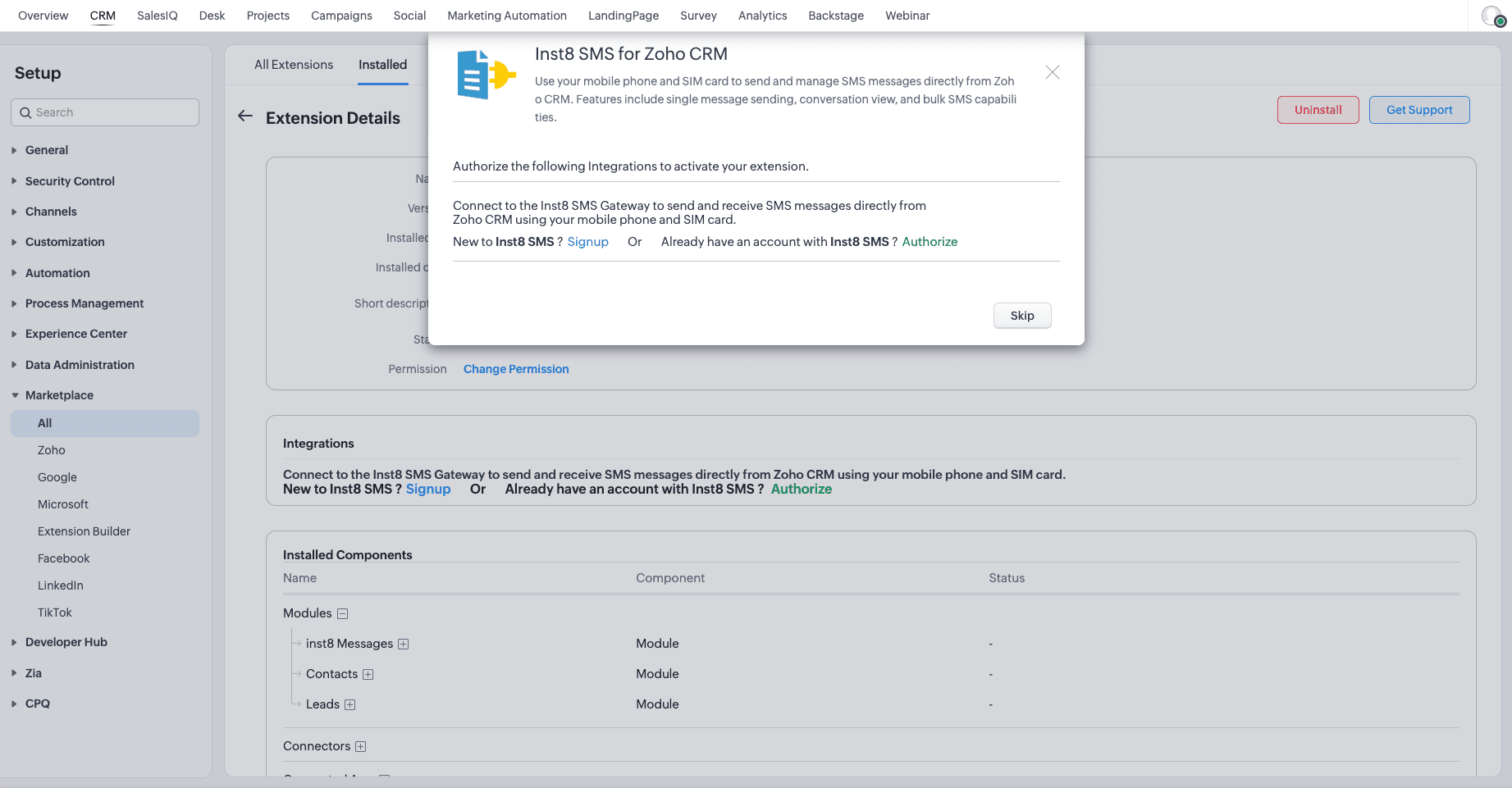Open Backstage app
Screen dimensions: 1512x788
[x=836, y=16]
